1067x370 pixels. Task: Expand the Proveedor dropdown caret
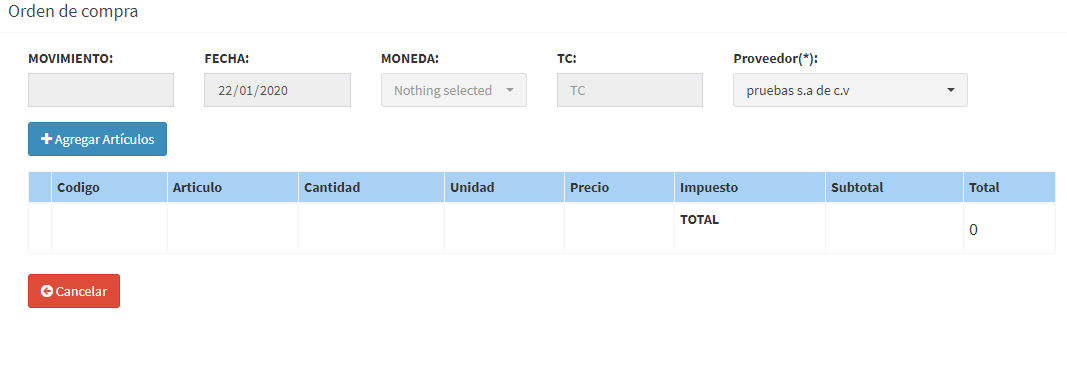pyautogui.click(x=951, y=90)
